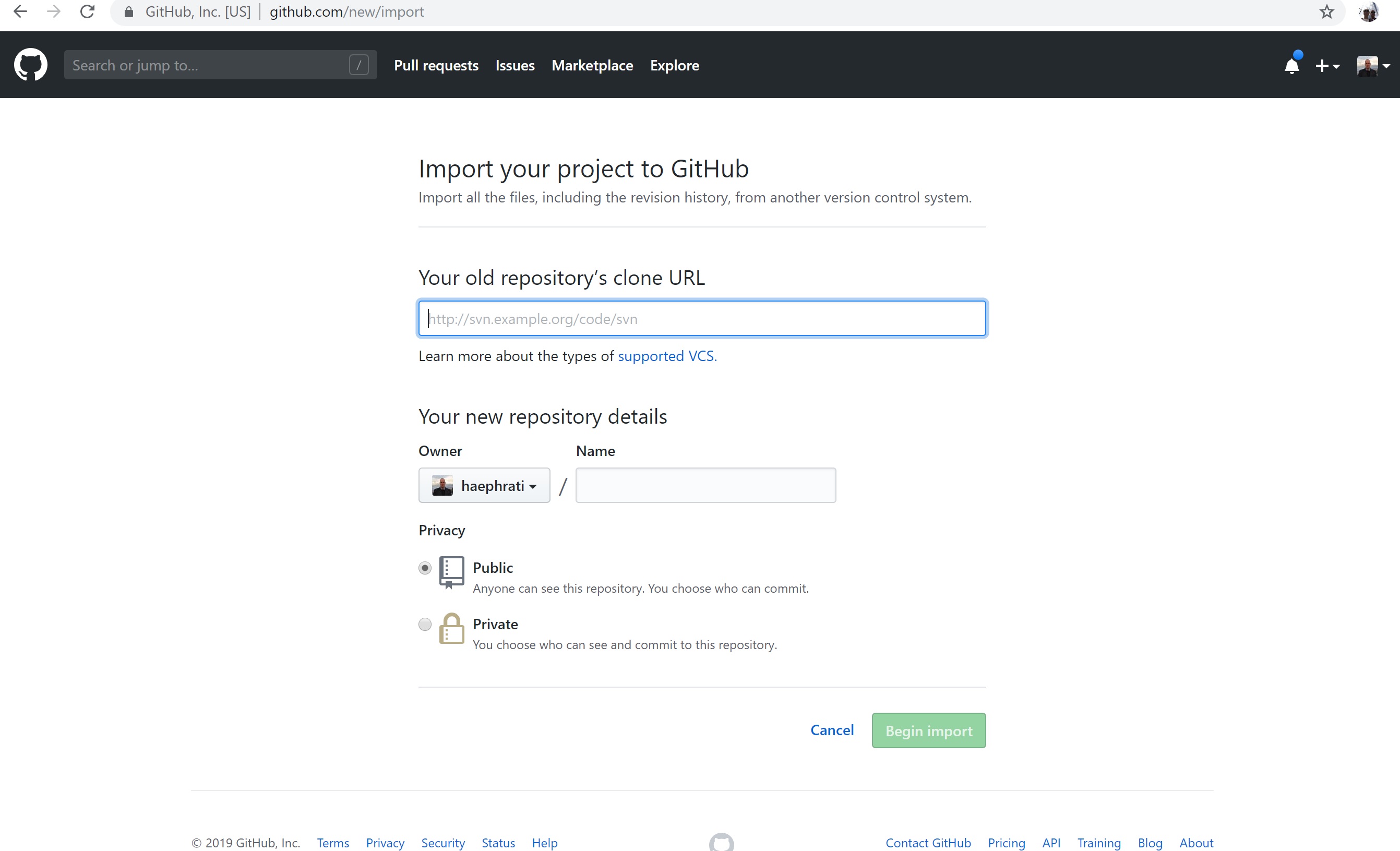
Task: Bookmark this page with the star icon
Action: [1327, 12]
